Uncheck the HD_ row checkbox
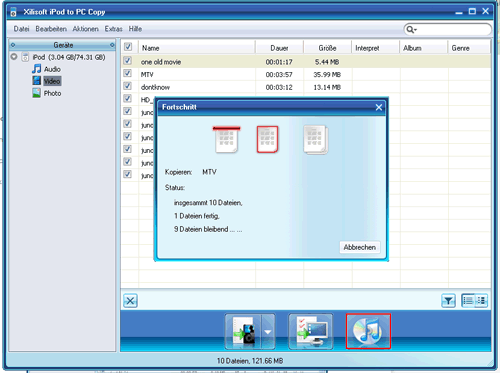500x373 pixels. pyautogui.click(x=127, y=99)
